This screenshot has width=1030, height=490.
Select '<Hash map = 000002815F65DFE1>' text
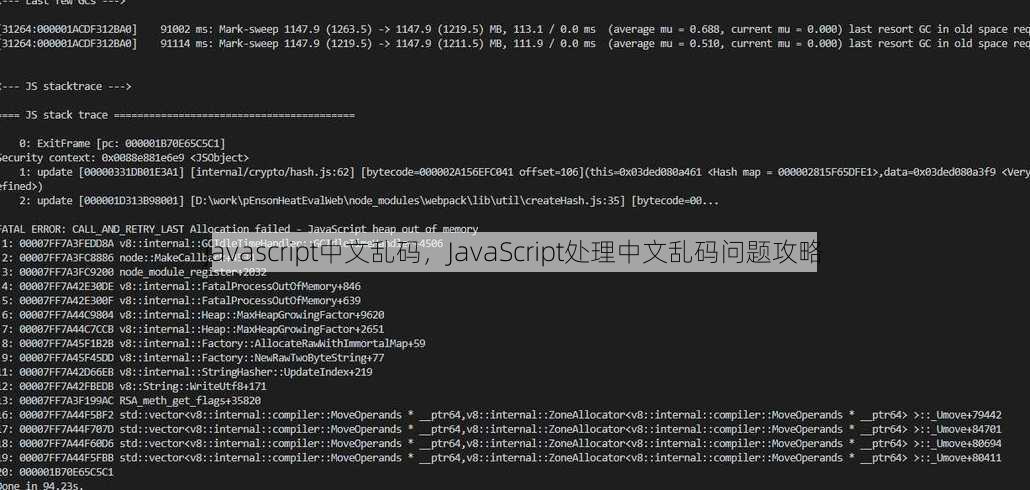[794, 172]
